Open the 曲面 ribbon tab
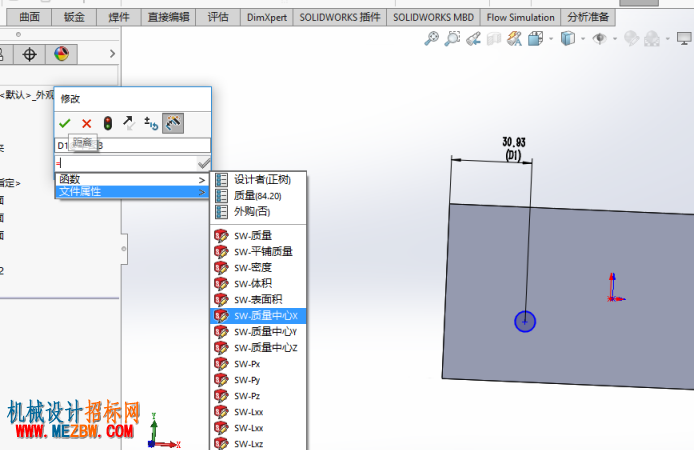 click(x=30, y=17)
